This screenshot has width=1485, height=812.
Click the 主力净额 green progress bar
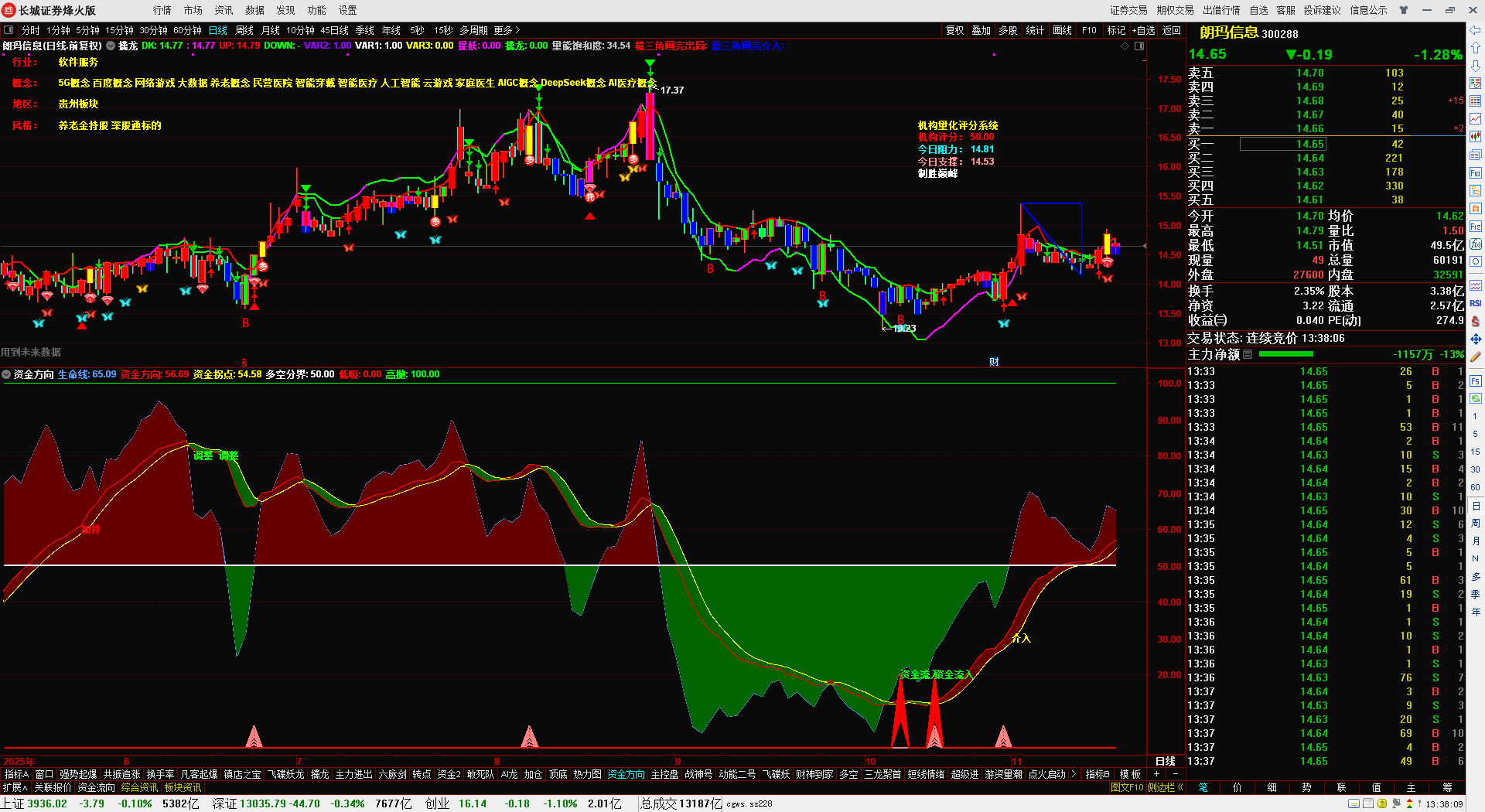click(1285, 354)
